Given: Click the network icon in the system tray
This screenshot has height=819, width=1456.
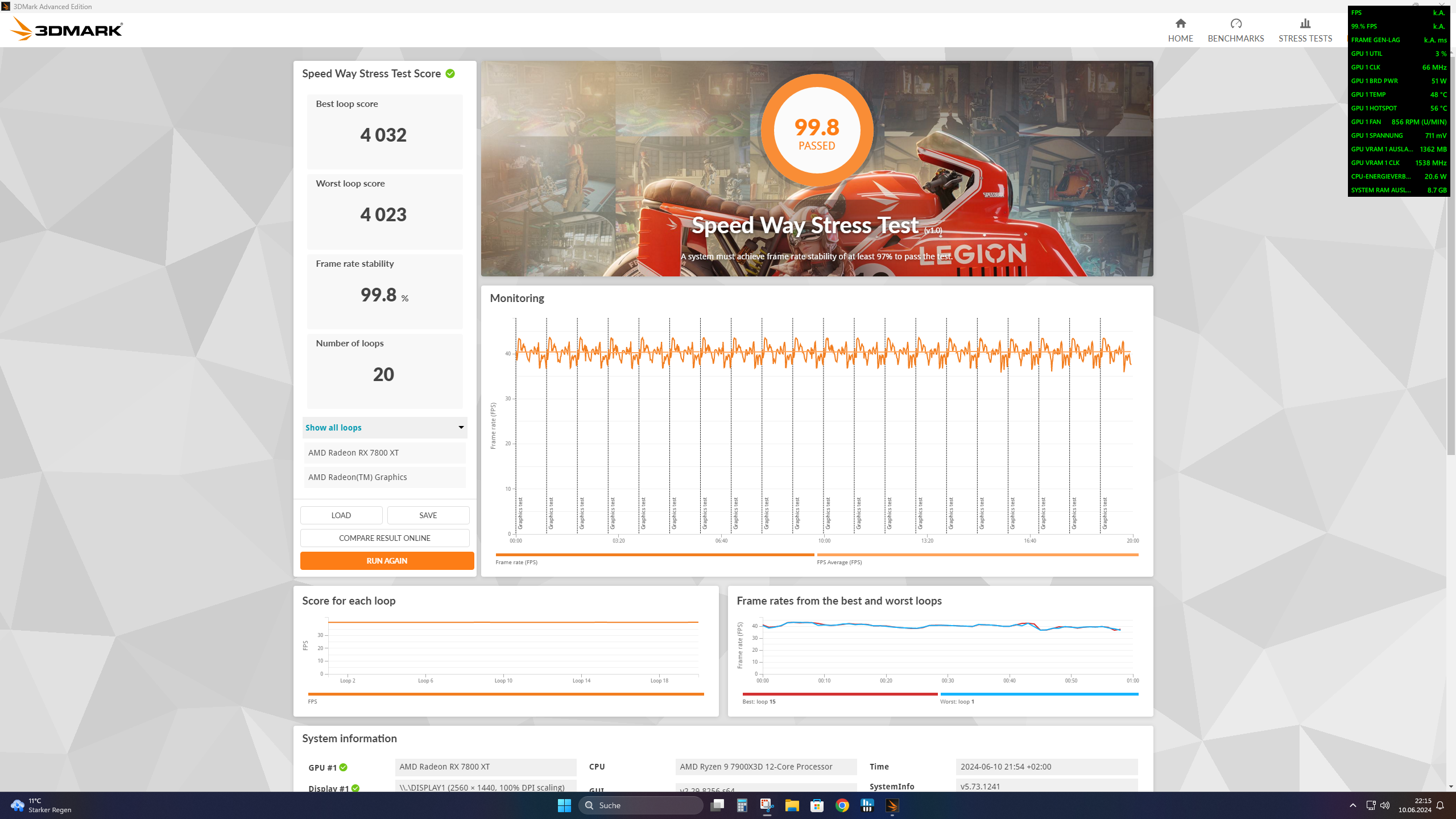Looking at the screenshot, I should coord(1371,805).
